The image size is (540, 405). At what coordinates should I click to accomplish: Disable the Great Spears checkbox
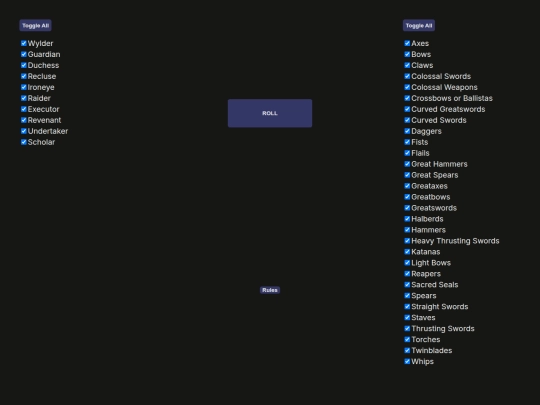pyautogui.click(x=407, y=175)
